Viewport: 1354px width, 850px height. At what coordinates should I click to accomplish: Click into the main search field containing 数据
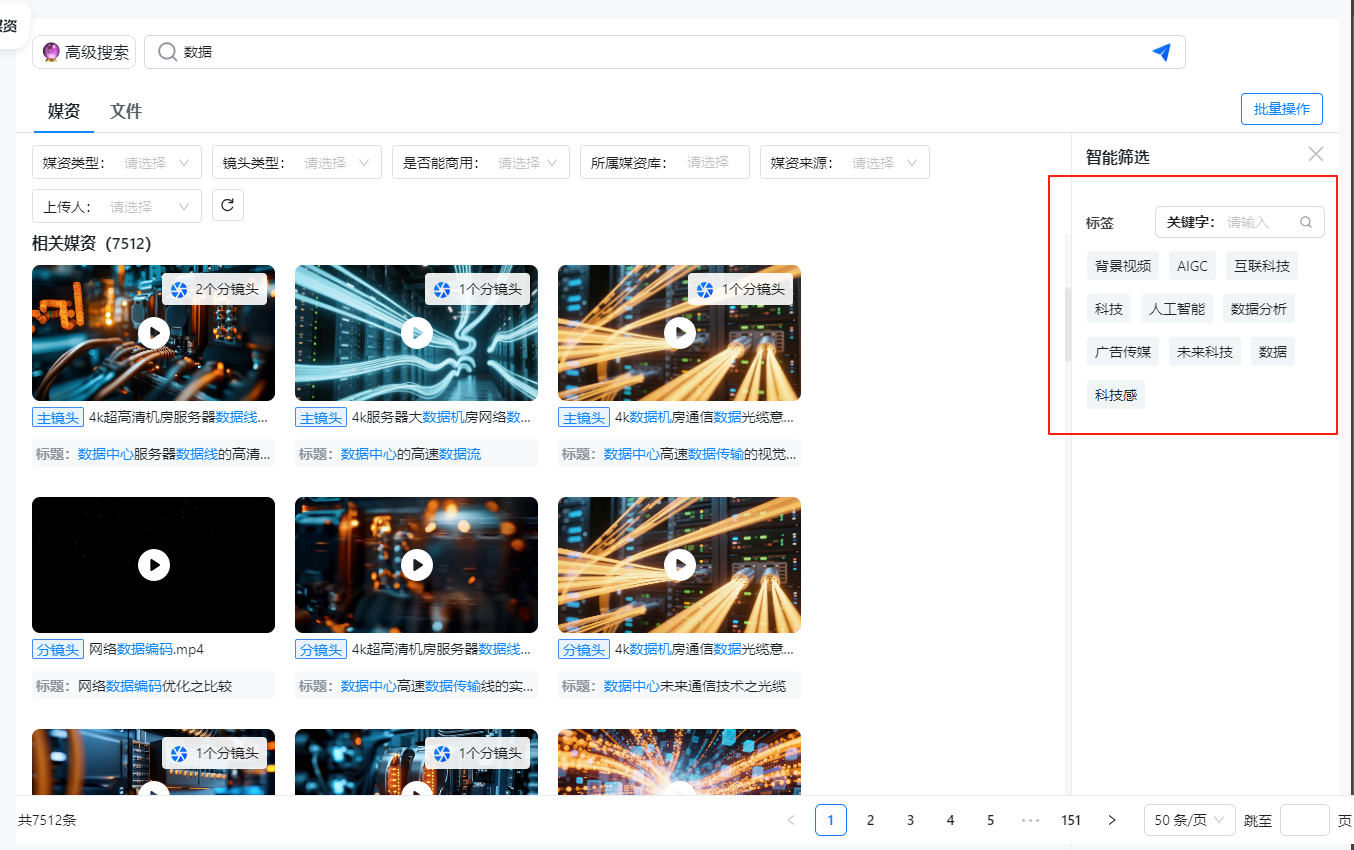pos(665,52)
